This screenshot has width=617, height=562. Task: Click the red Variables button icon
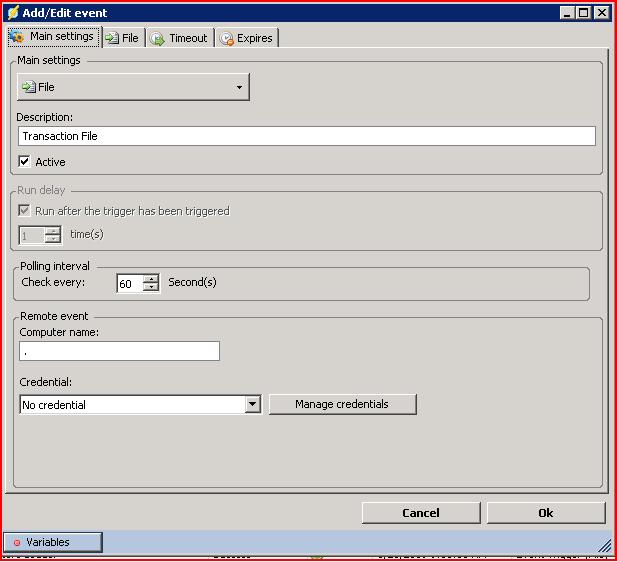[17, 542]
